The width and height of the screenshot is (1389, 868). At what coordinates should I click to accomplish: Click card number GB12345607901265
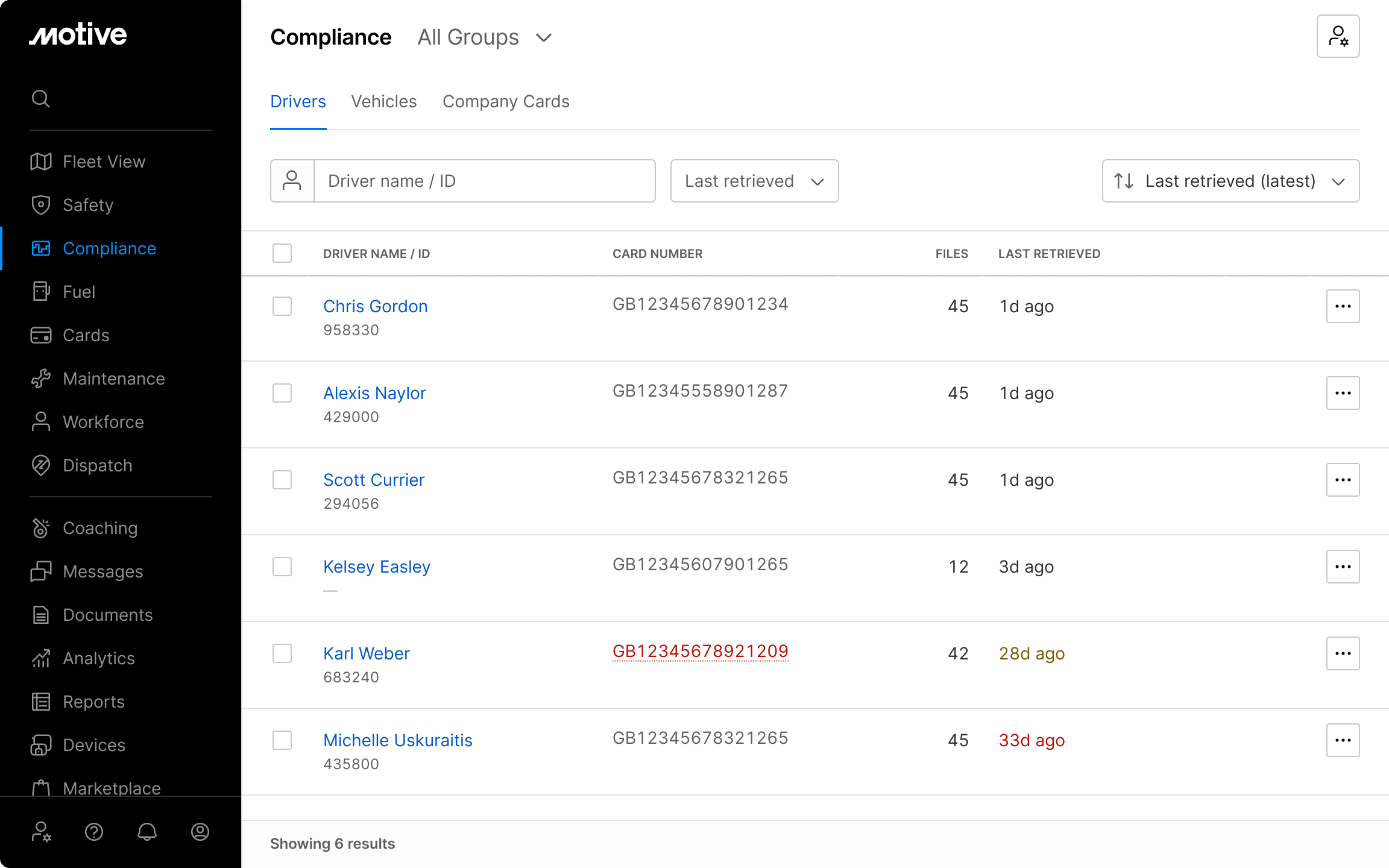coord(701,564)
